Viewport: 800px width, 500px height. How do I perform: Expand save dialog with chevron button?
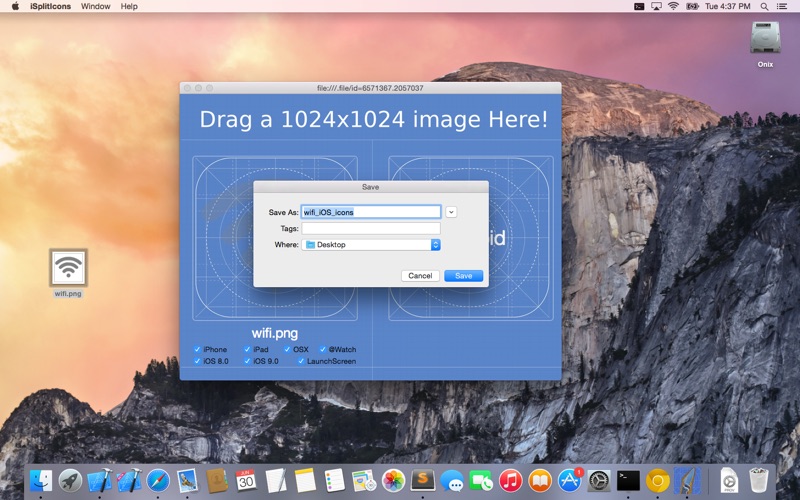coord(451,212)
